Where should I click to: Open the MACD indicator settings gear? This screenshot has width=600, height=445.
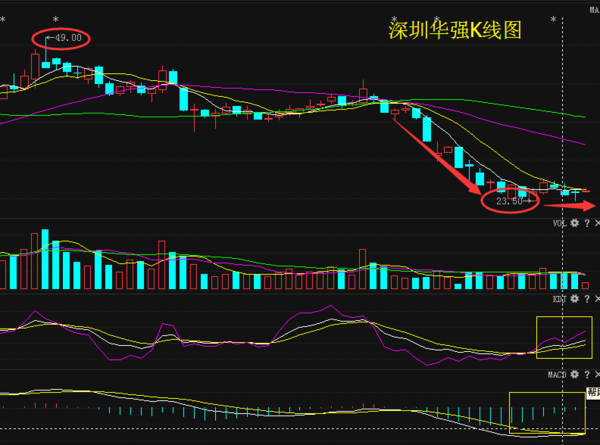[x=574, y=375]
